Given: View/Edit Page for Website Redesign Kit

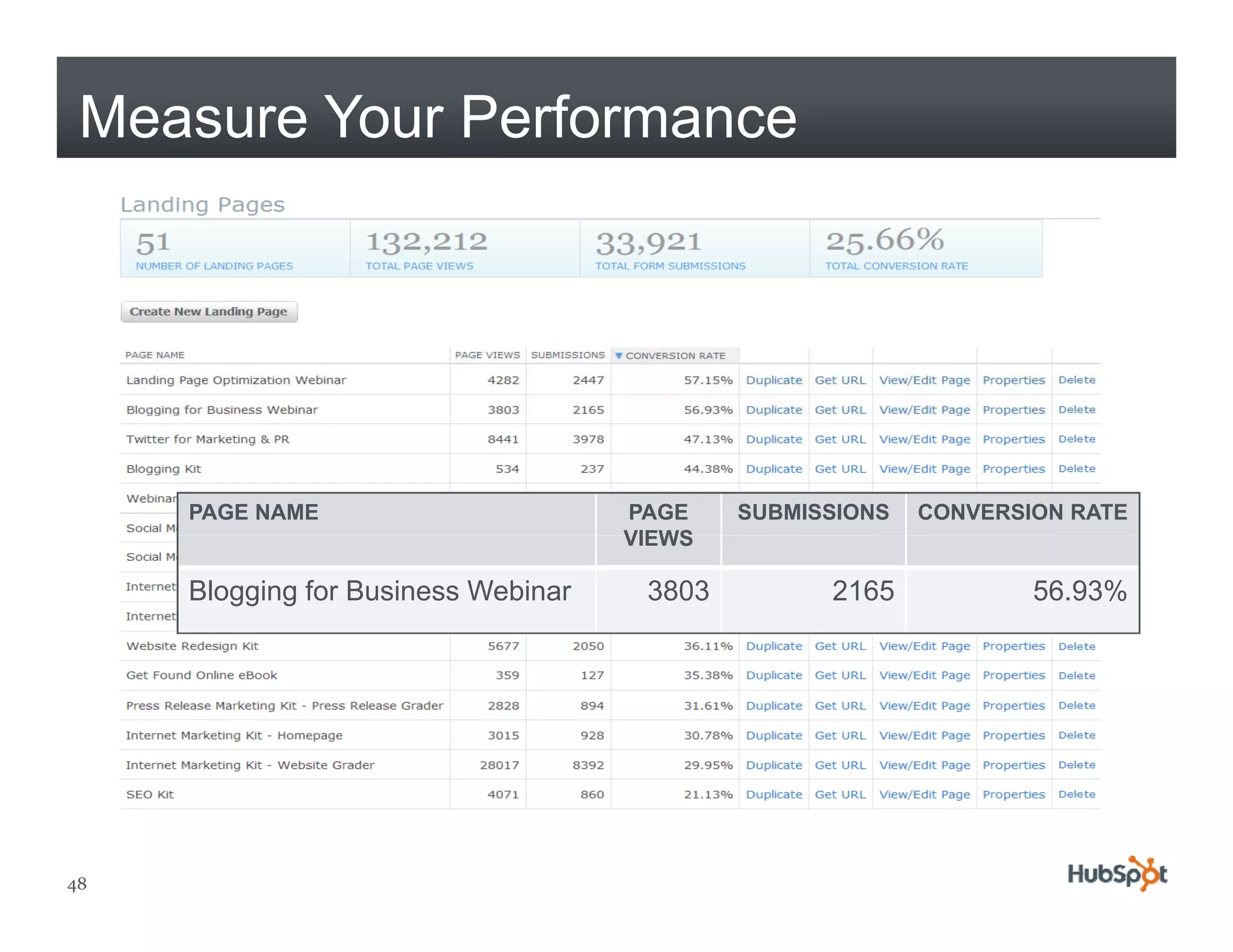Looking at the screenshot, I should point(924,646).
